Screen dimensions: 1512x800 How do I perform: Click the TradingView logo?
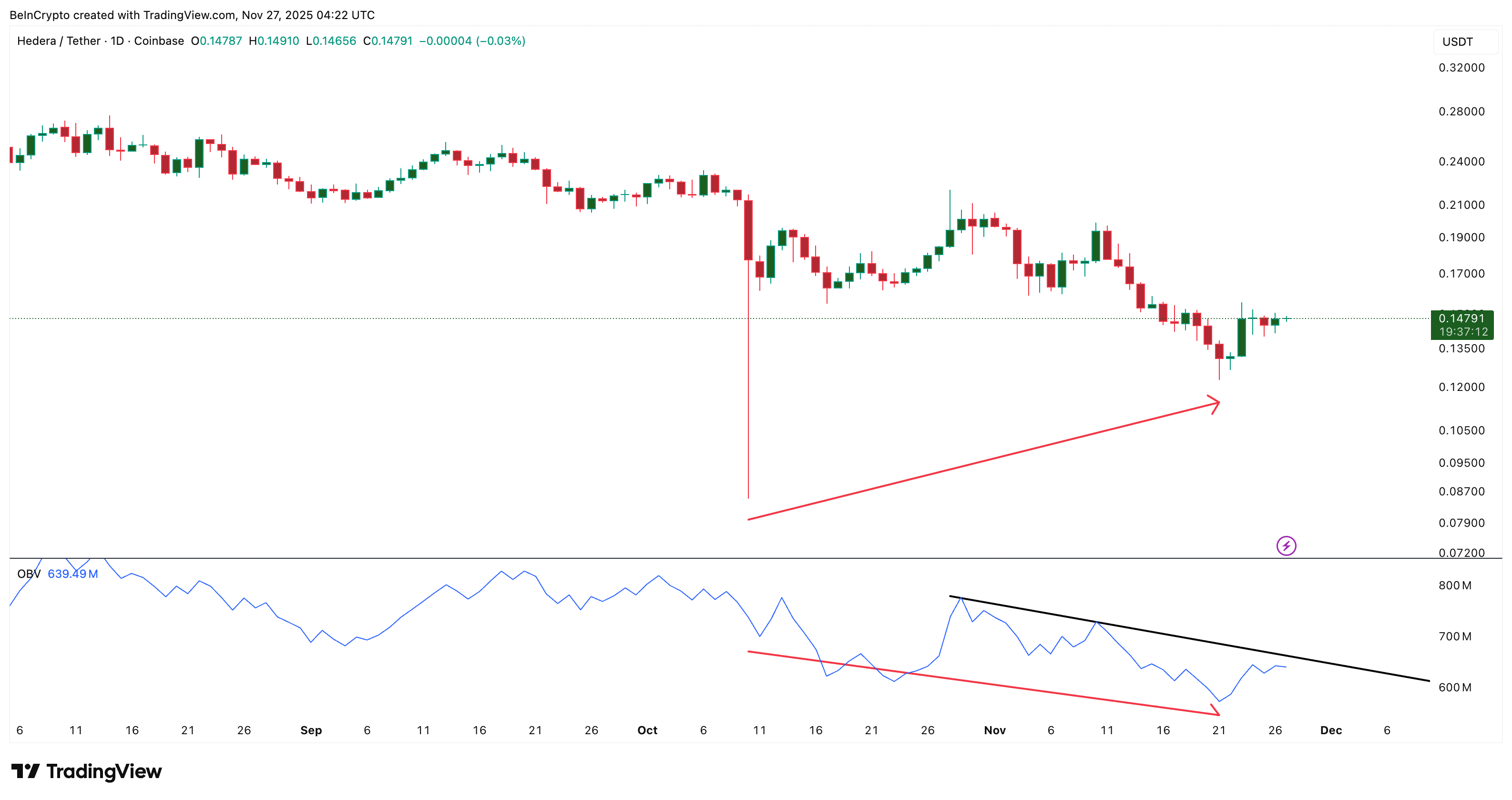[86, 770]
